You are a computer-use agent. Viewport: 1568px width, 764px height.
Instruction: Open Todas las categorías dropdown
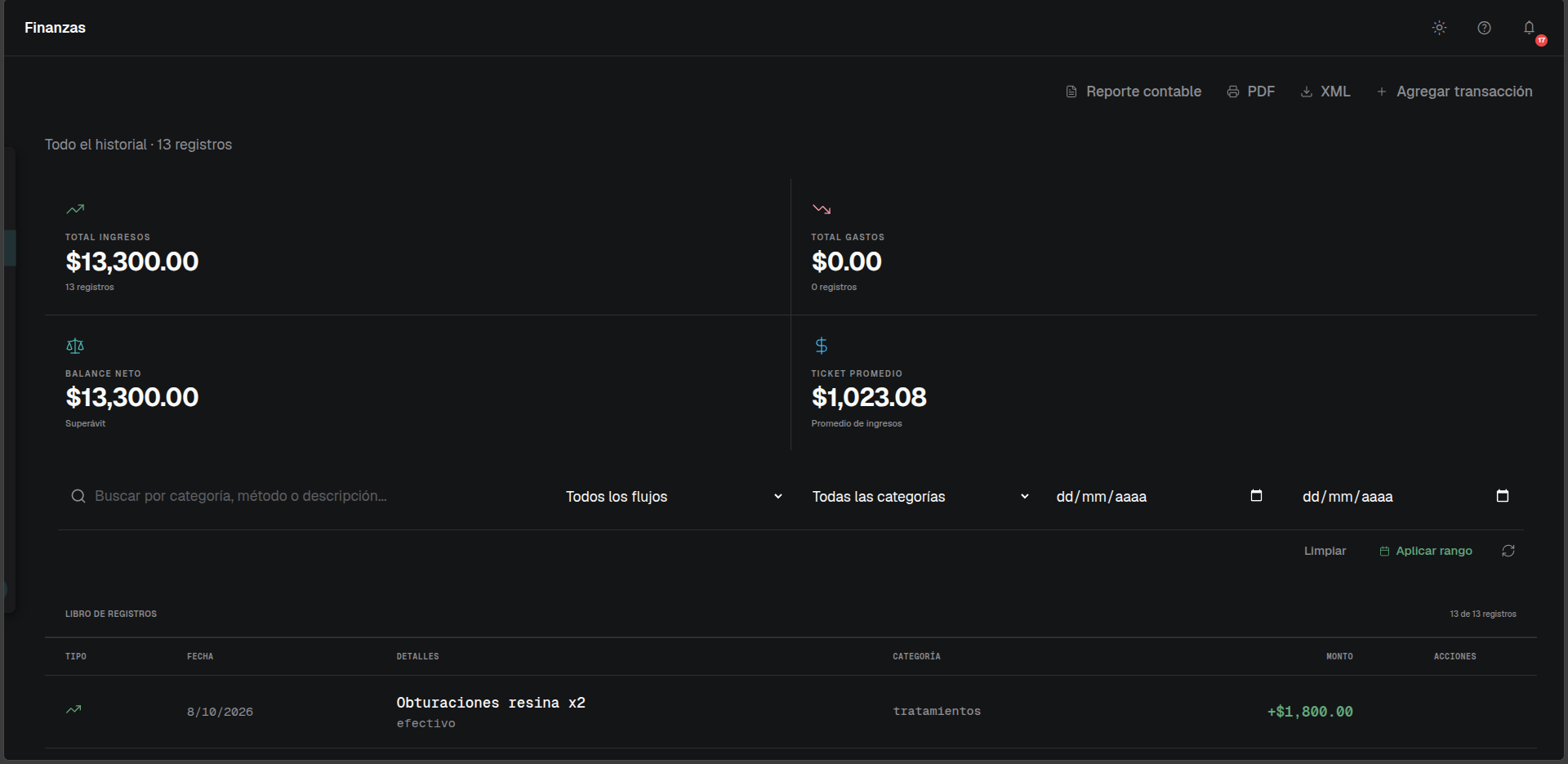(920, 497)
